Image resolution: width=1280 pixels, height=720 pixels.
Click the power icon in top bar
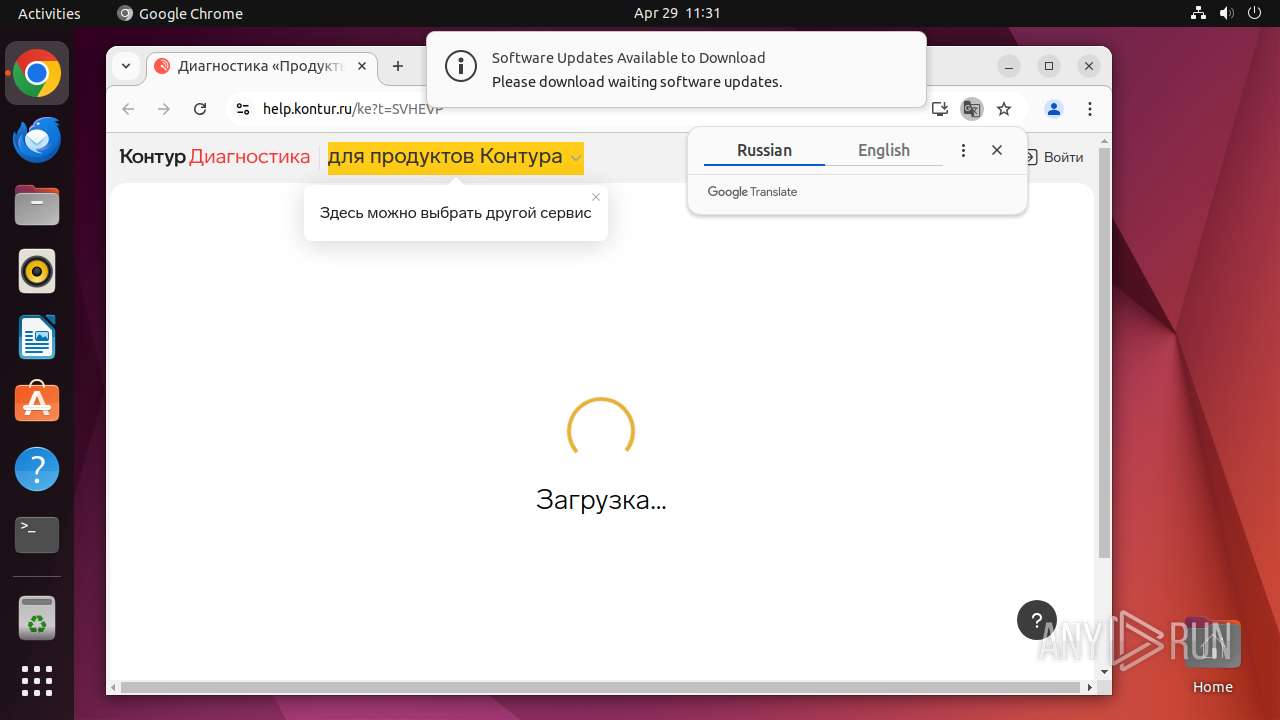(x=1254, y=13)
